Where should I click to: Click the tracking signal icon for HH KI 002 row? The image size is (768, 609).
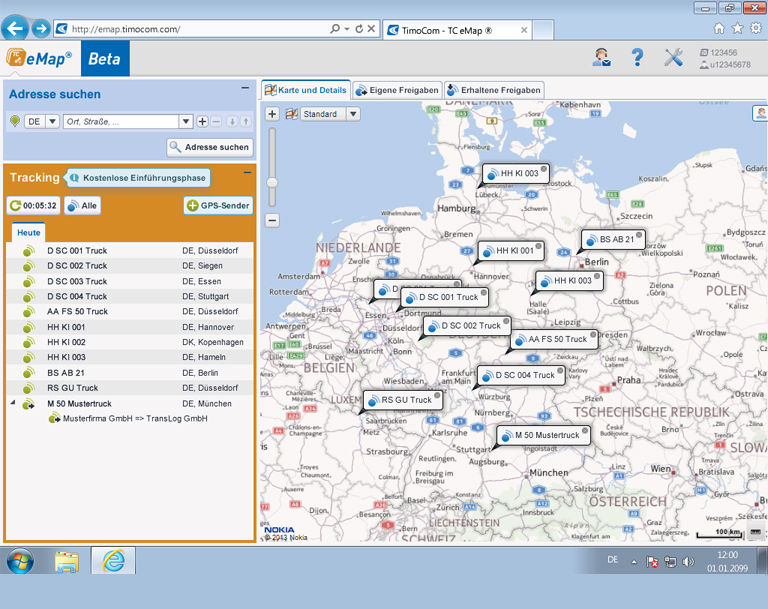tap(28, 342)
